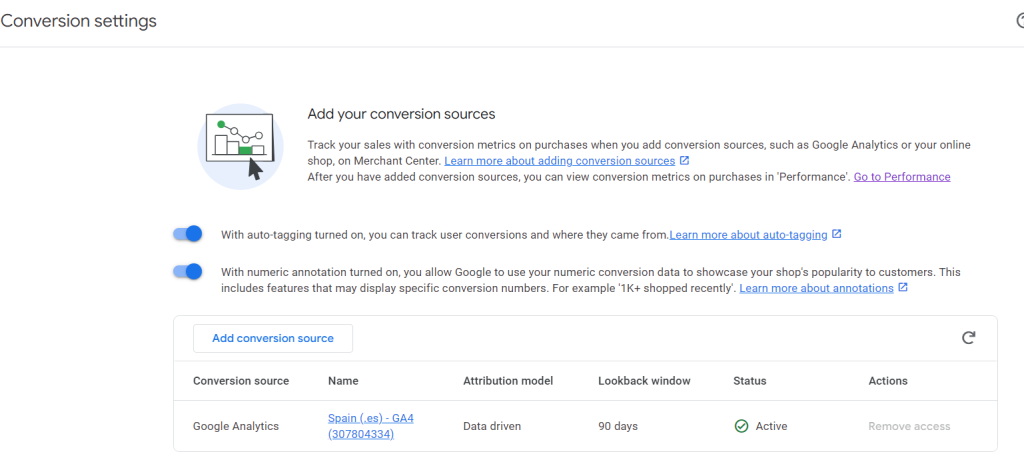Screen dimensions: 1024x462
Task: Click the Attribution model column header
Action: pyautogui.click(x=508, y=381)
